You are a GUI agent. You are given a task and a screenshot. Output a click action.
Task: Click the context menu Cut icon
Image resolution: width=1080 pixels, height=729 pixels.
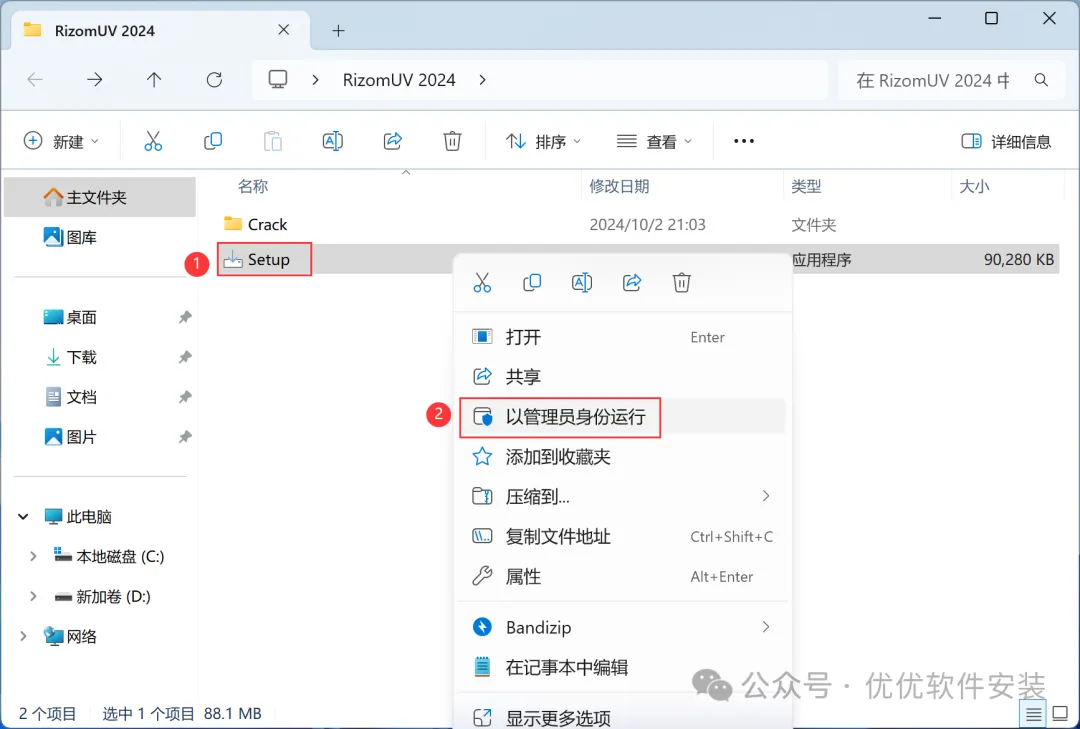pyautogui.click(x=482, y=283)
